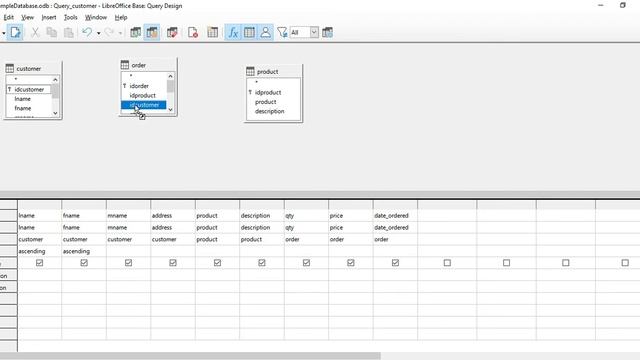Click the empty Field cell after date_ordered
The width and height of the screenshot is (640, 360).
coord(447,216)
